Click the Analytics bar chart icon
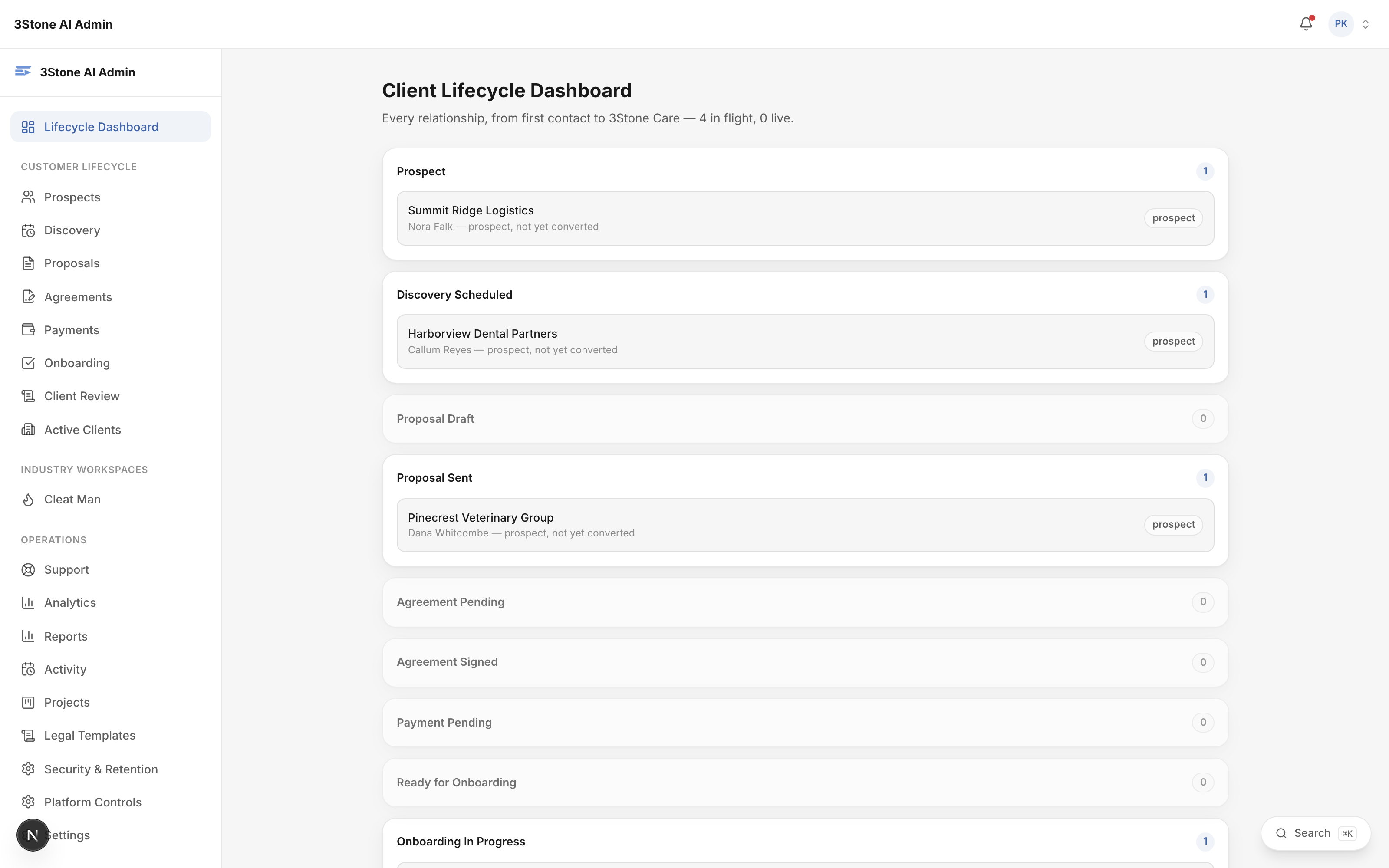 pyautogui.click(x=28, y=603)
